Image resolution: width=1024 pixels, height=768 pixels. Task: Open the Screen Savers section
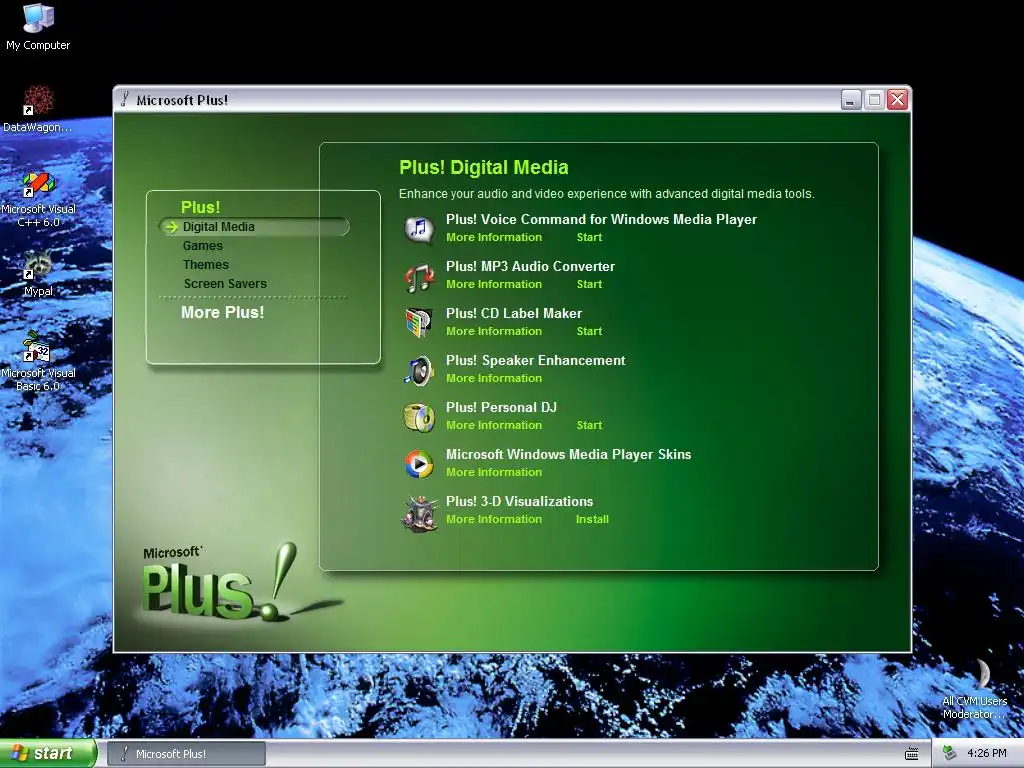coord(225,283)
